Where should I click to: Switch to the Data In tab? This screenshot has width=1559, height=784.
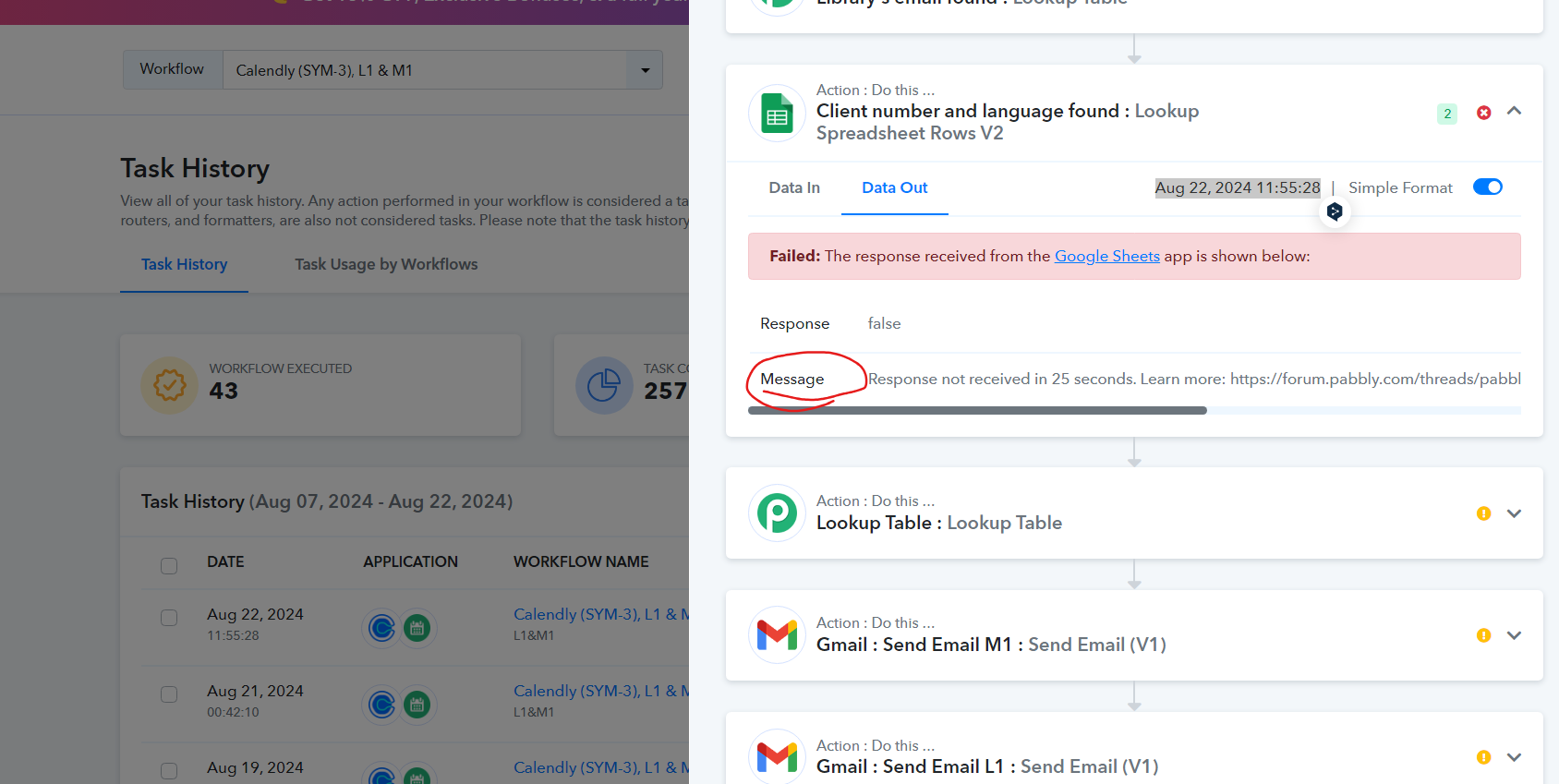pyautogui.click(x=794, y=187)
